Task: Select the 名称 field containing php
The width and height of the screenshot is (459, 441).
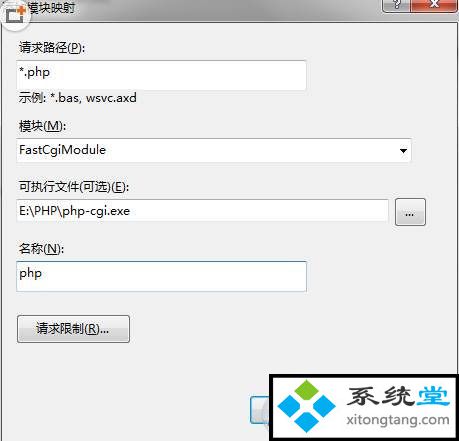Action: coord(161,276)
